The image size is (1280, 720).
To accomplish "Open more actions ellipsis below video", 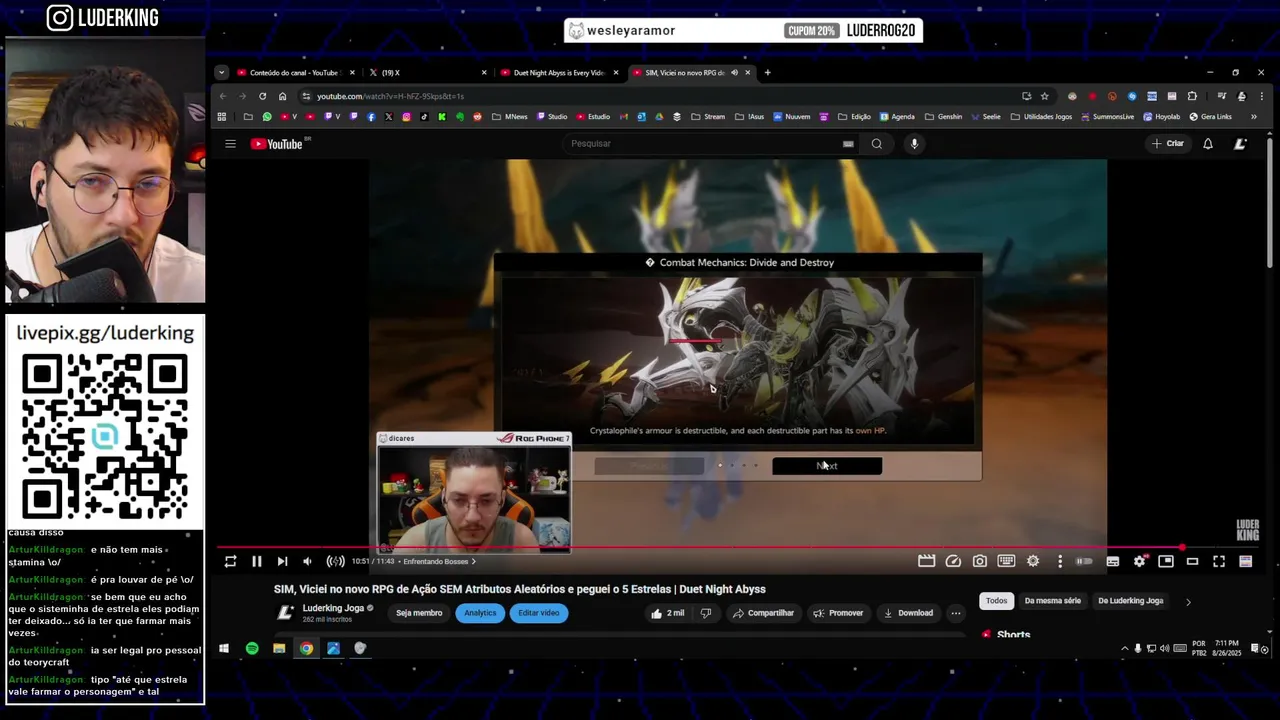I will 956,613.
